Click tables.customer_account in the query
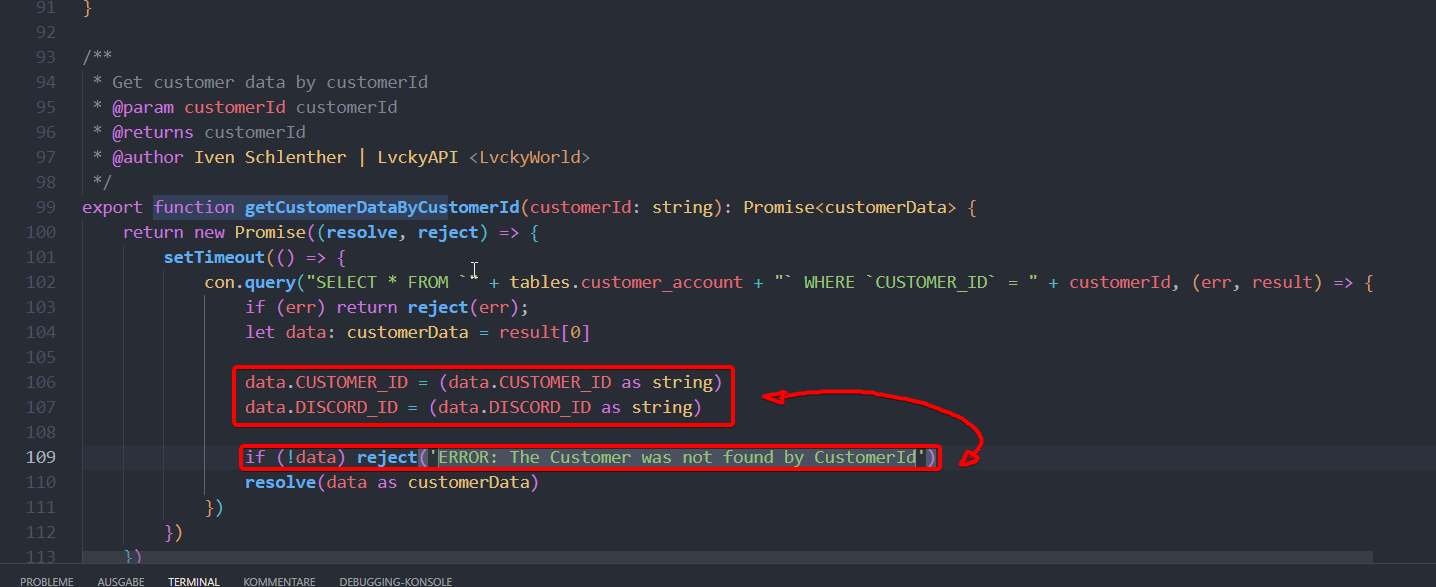This screenshot has height=587, width=1436. pyautogui.click(x=626, y=282)
